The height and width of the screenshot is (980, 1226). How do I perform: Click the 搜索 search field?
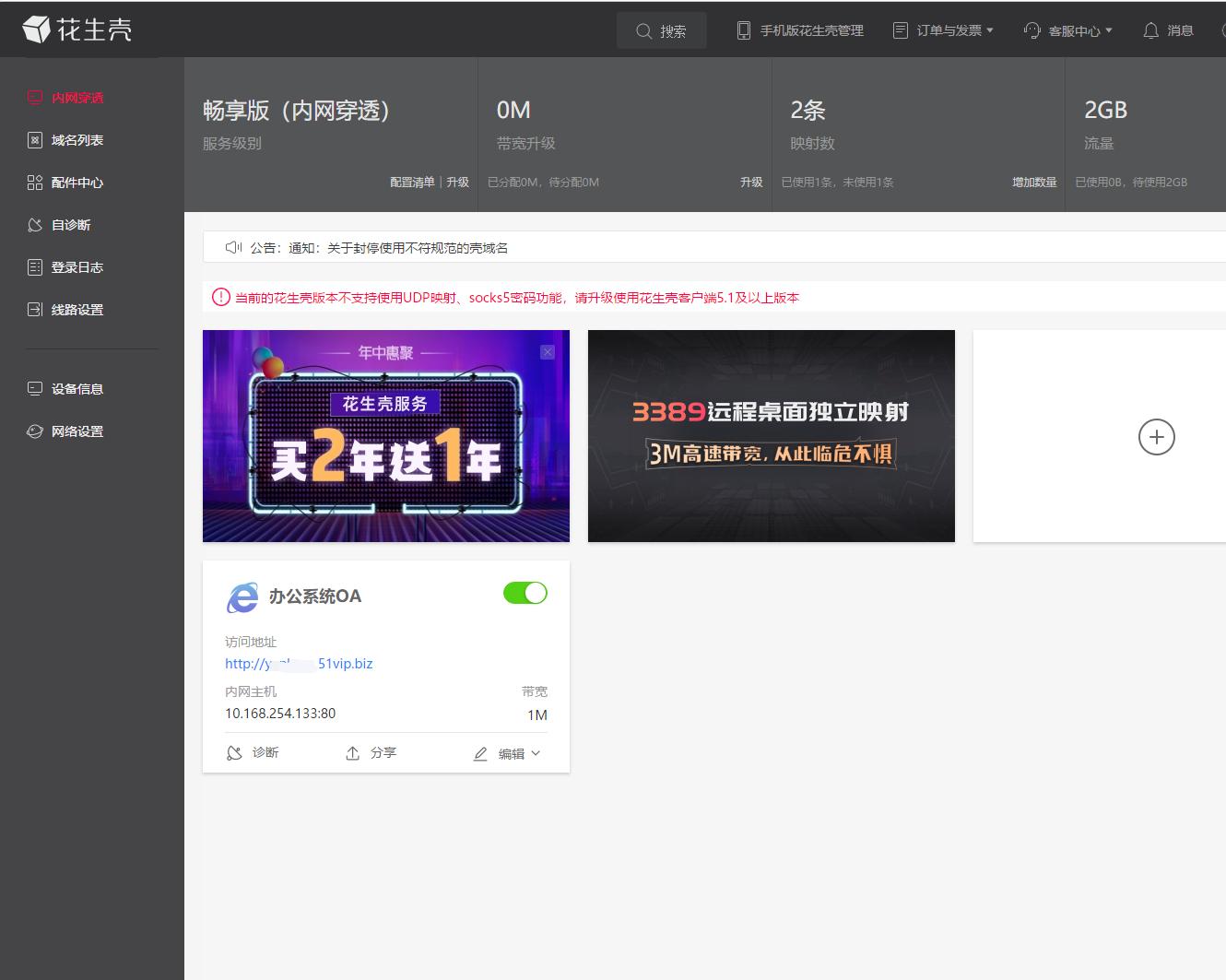[662, 30]
